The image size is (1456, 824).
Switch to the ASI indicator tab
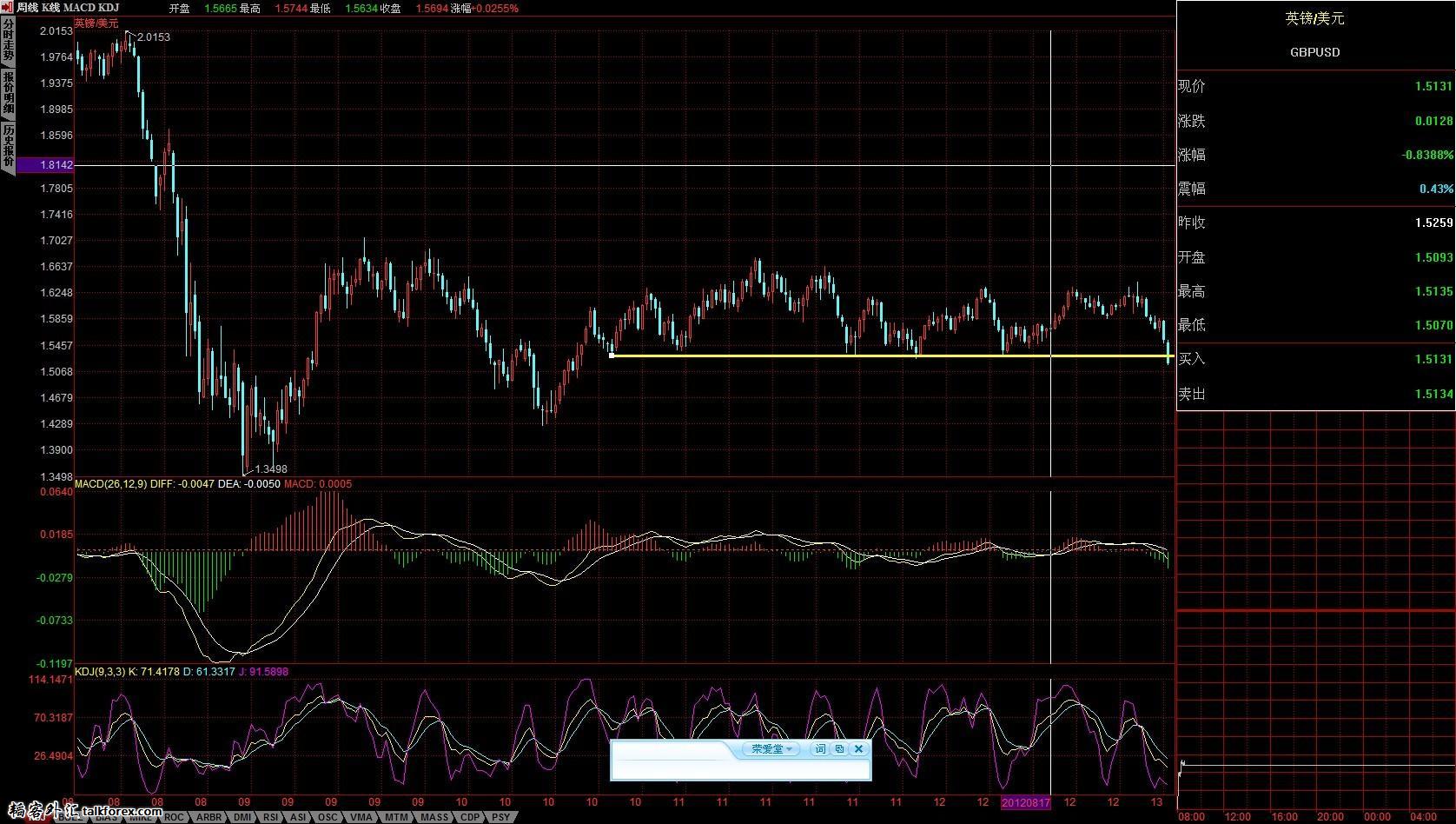298,817
